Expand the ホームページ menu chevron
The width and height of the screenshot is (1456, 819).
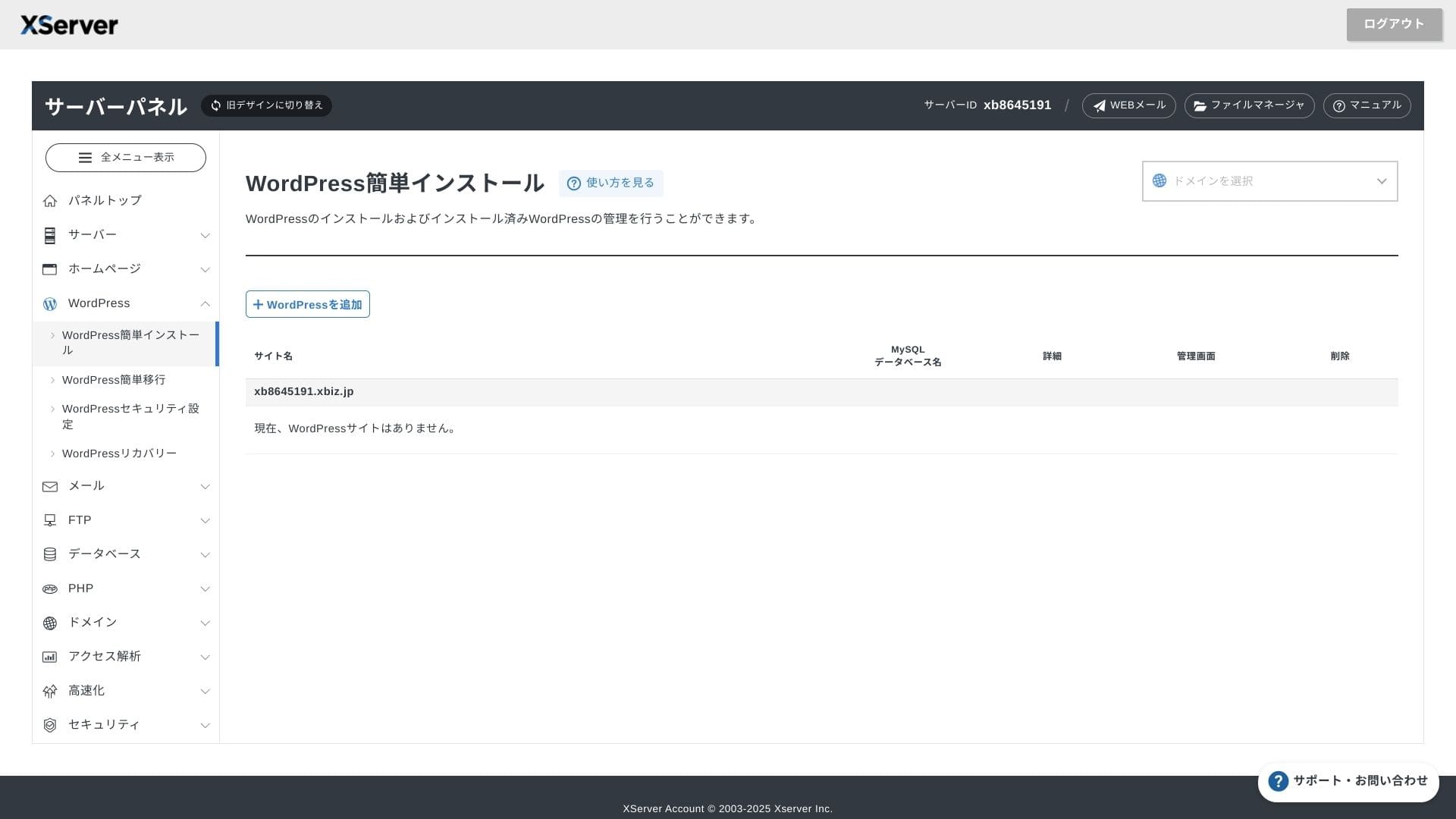(x=205, y=270)
